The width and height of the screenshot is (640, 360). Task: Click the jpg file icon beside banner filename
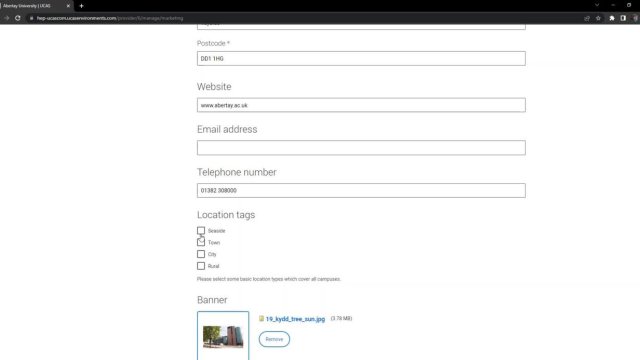point(261,318)
